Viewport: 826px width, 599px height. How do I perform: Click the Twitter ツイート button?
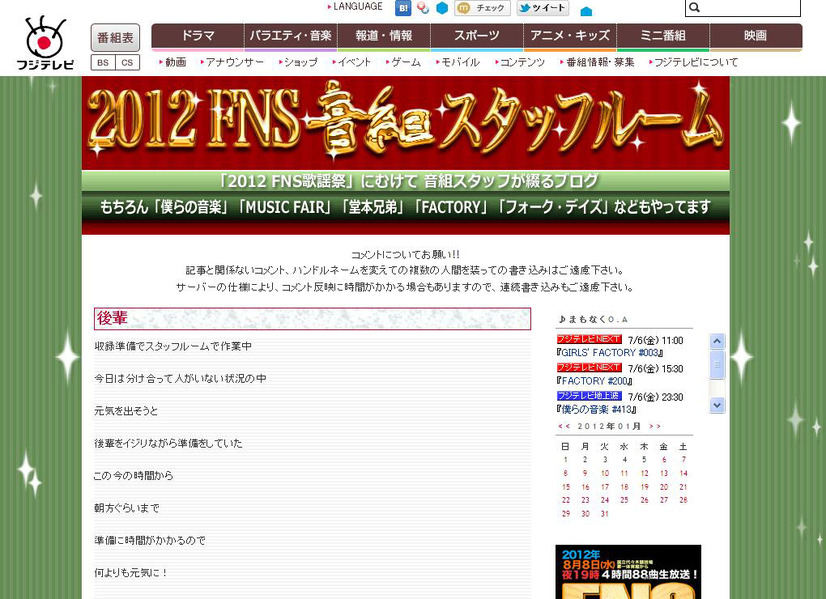543,8
